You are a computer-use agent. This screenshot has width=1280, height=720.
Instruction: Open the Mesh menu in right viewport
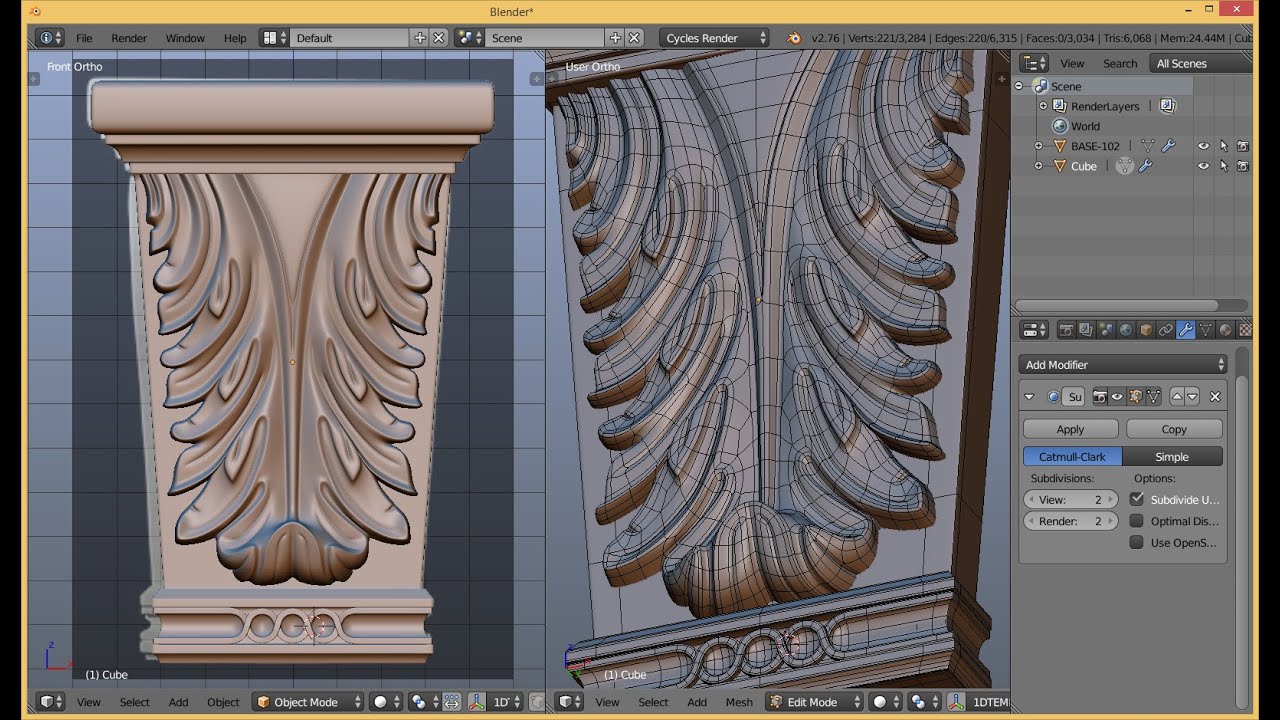pyautogui.click(x=739, y=702)
